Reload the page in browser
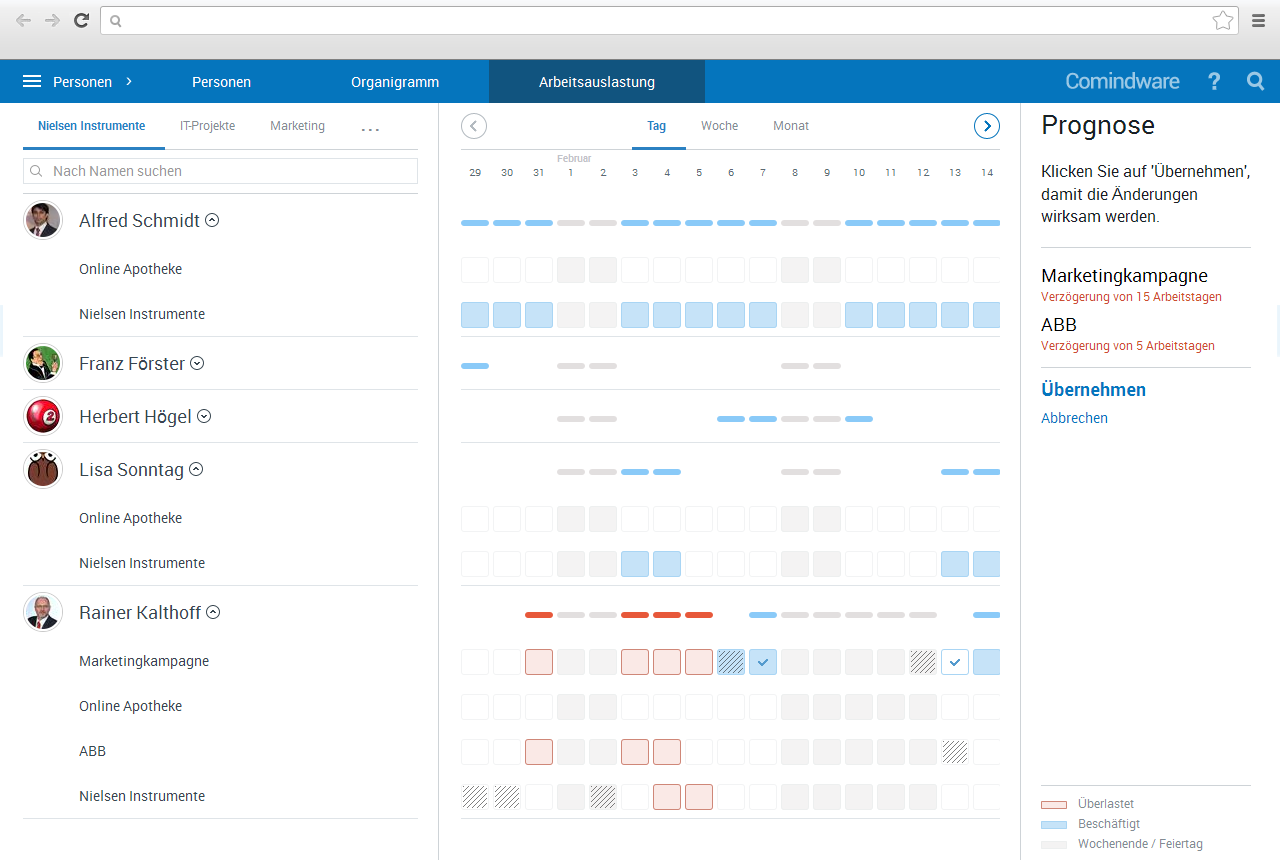This screenshot has width=1280, height=860. tap(82, 20)
